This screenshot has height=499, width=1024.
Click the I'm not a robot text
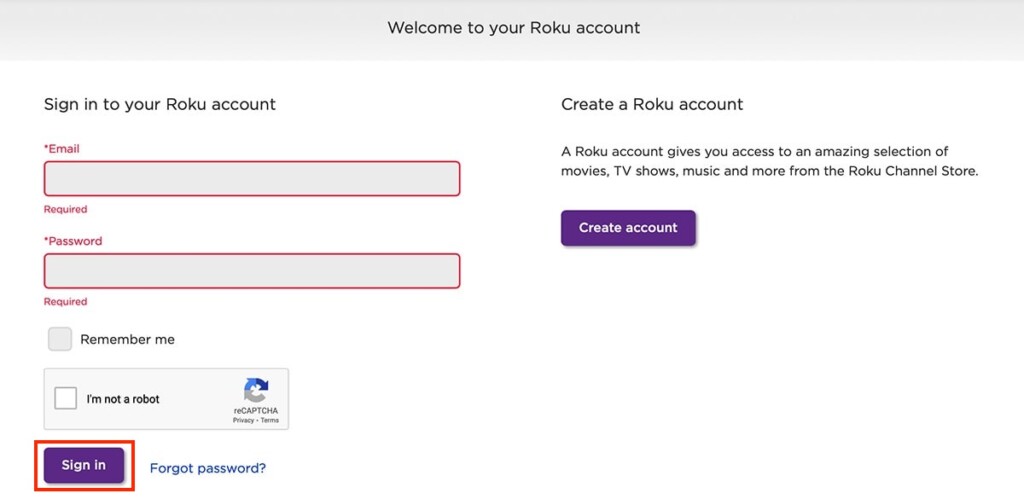tap(123, 399)
